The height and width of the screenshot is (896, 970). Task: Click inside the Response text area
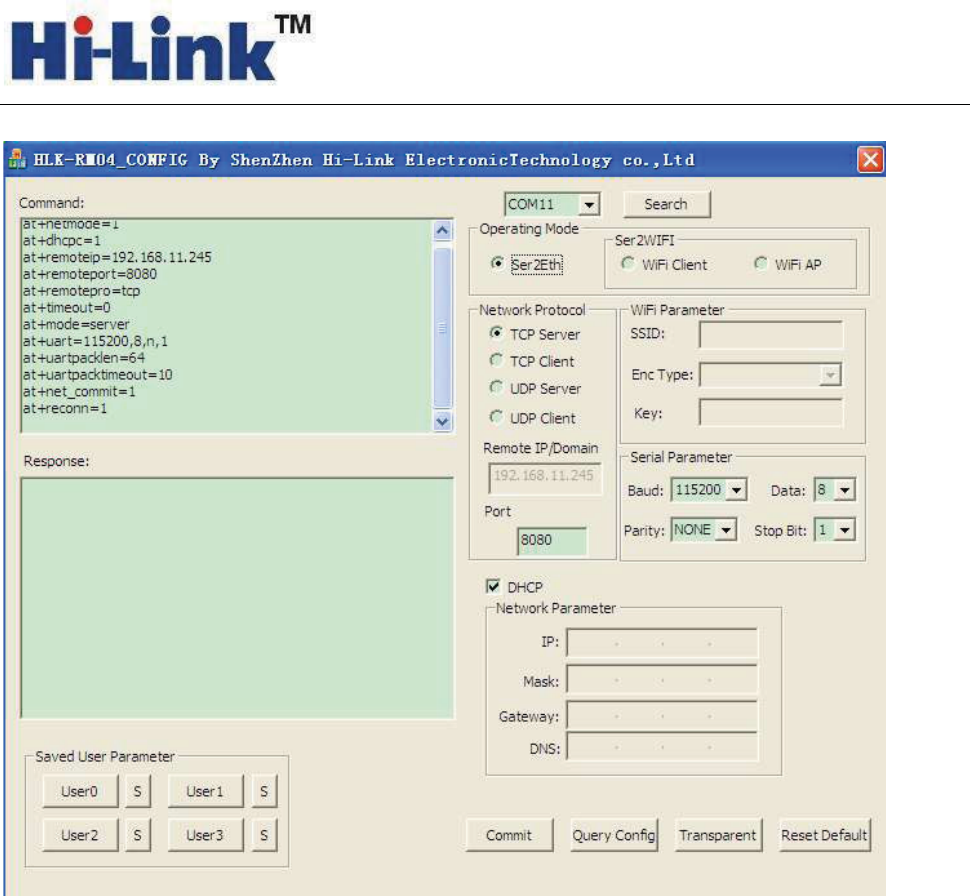tap(238, 598)
